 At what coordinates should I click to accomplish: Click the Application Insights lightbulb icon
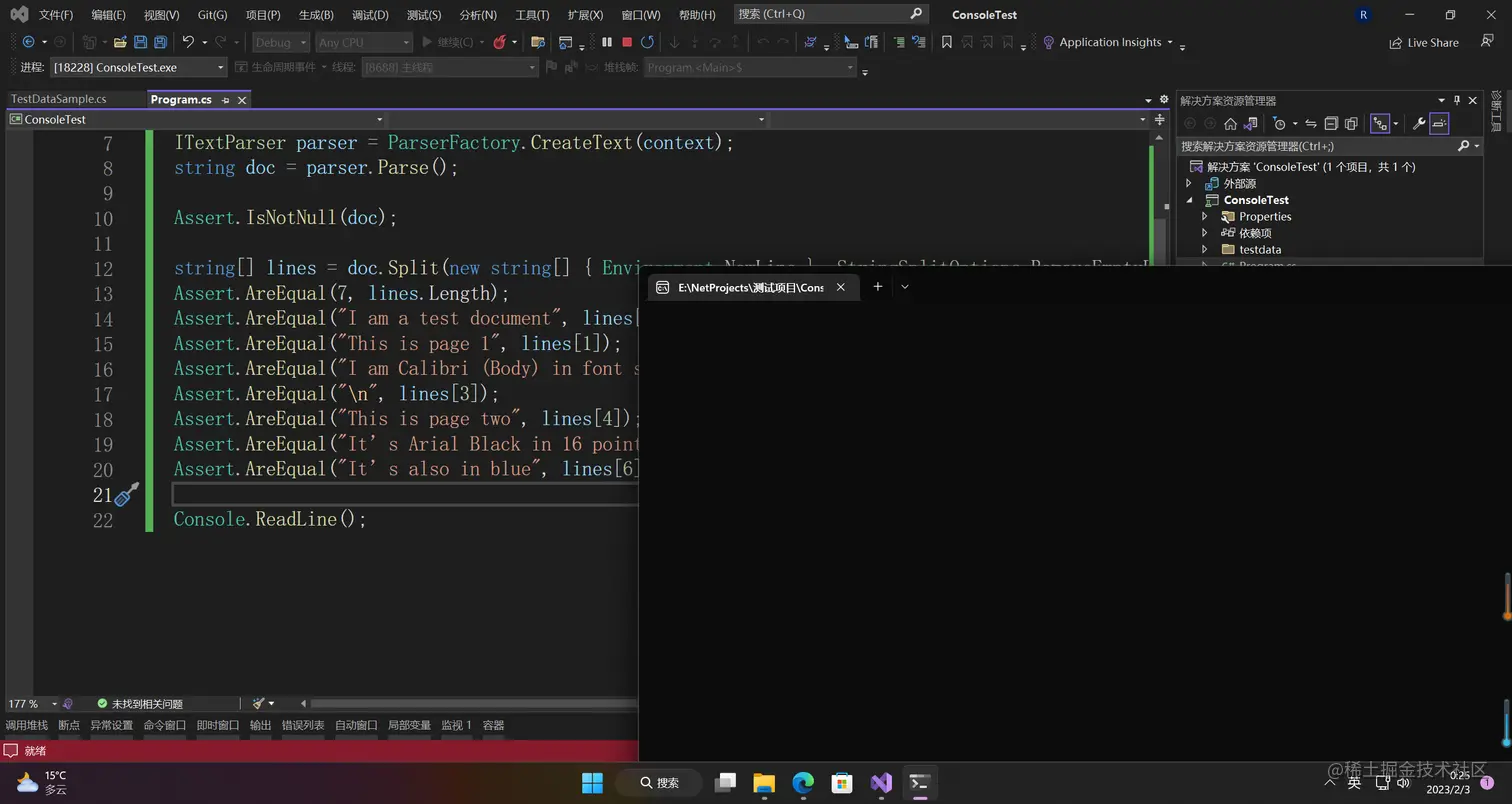pyautogui.click(x=1048, y=42)
